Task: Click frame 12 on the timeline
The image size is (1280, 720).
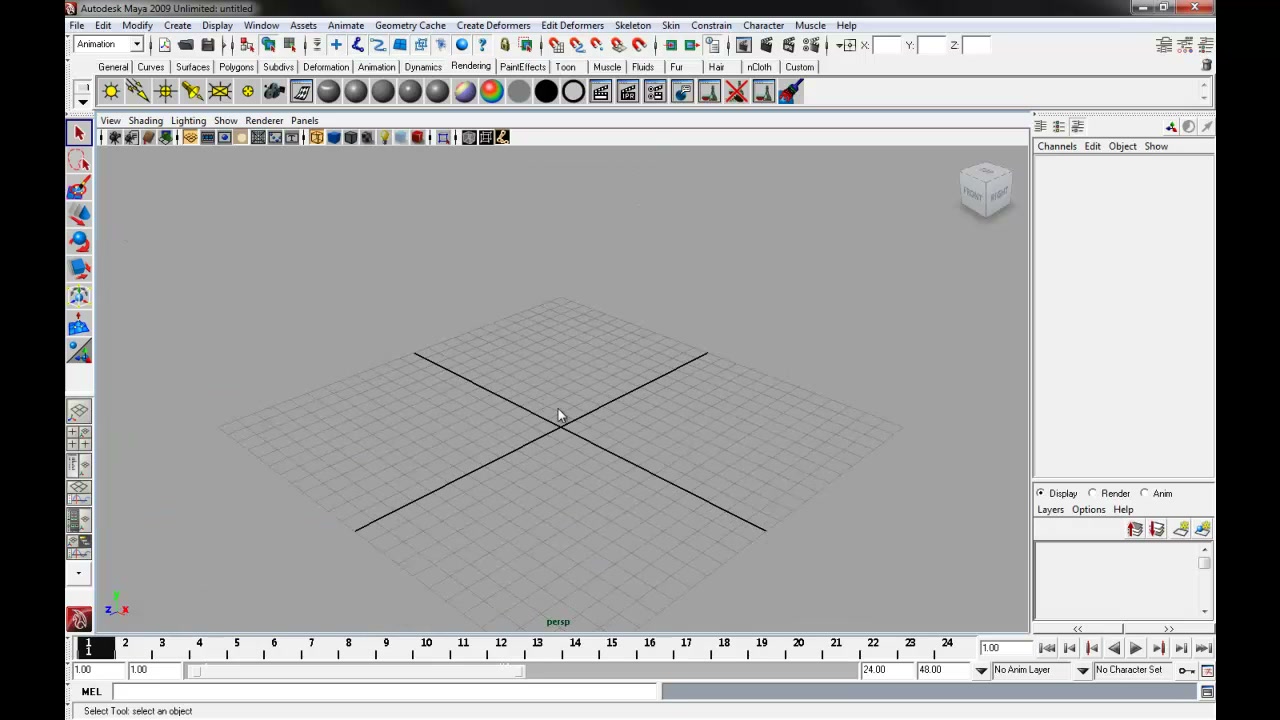Action: point(500,648)
